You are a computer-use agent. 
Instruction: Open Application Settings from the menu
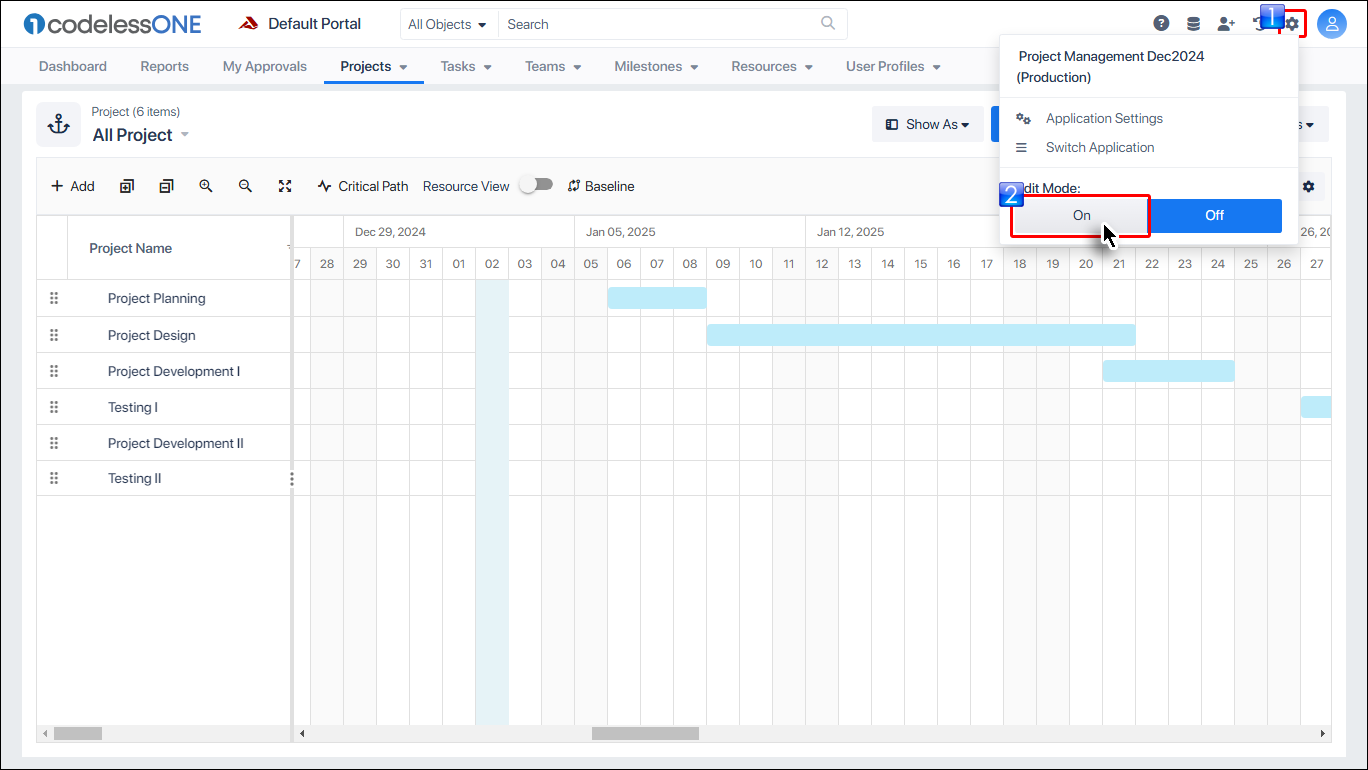1104,118
